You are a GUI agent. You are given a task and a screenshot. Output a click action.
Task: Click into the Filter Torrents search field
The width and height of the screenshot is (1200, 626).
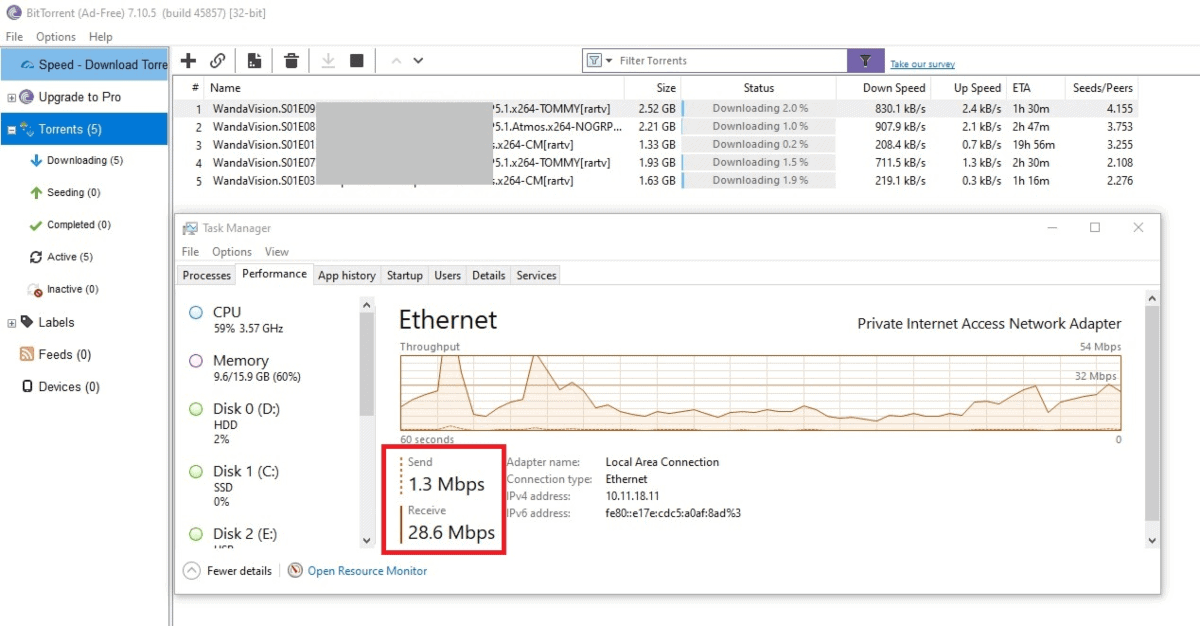coord(730,61)
